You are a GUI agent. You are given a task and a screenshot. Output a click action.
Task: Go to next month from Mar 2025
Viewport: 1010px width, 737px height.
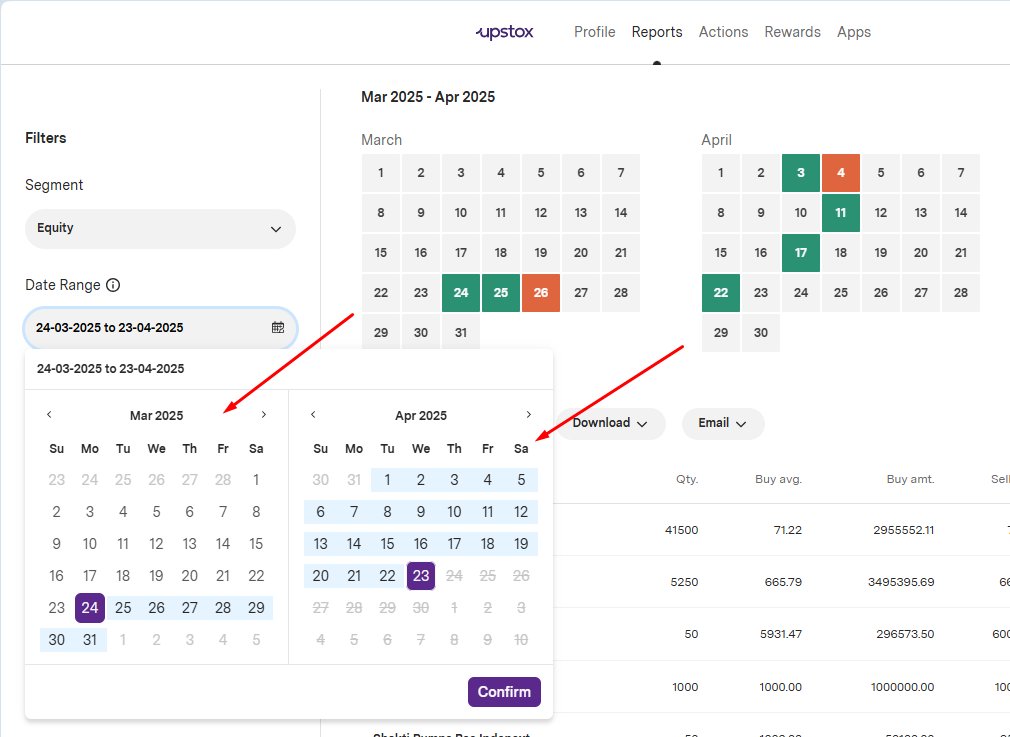263,415
